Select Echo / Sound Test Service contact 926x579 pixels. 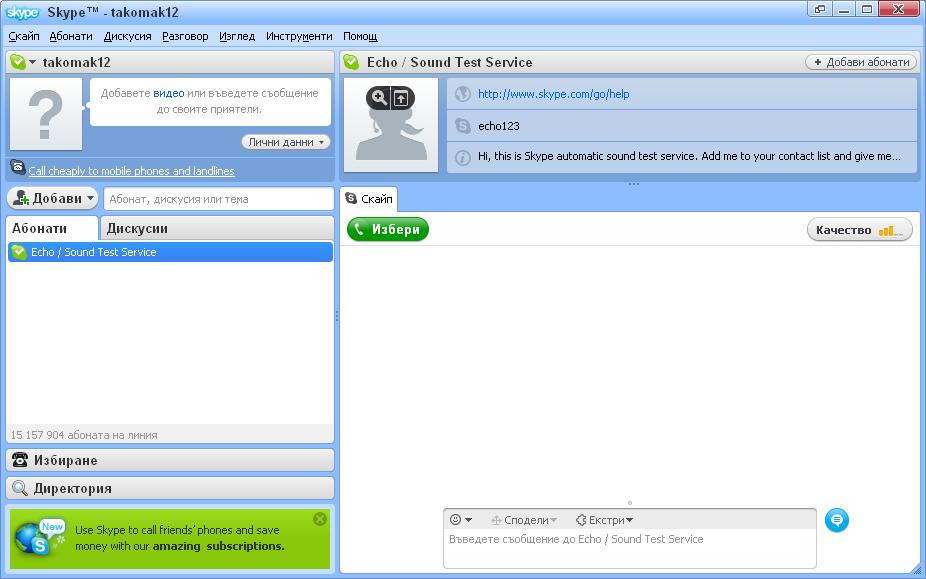[x=170, y=252]
